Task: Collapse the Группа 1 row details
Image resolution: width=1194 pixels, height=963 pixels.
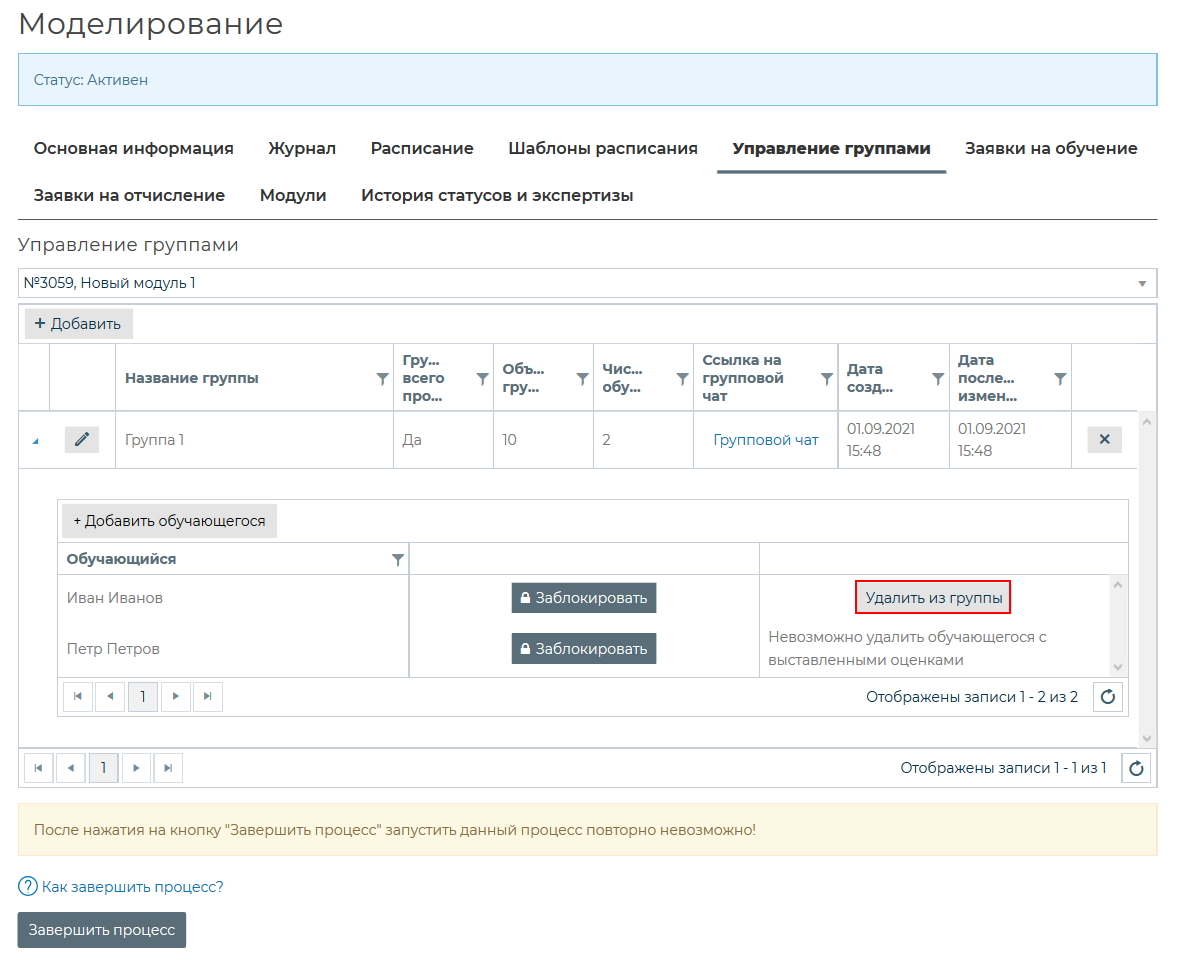Action: 36,441
